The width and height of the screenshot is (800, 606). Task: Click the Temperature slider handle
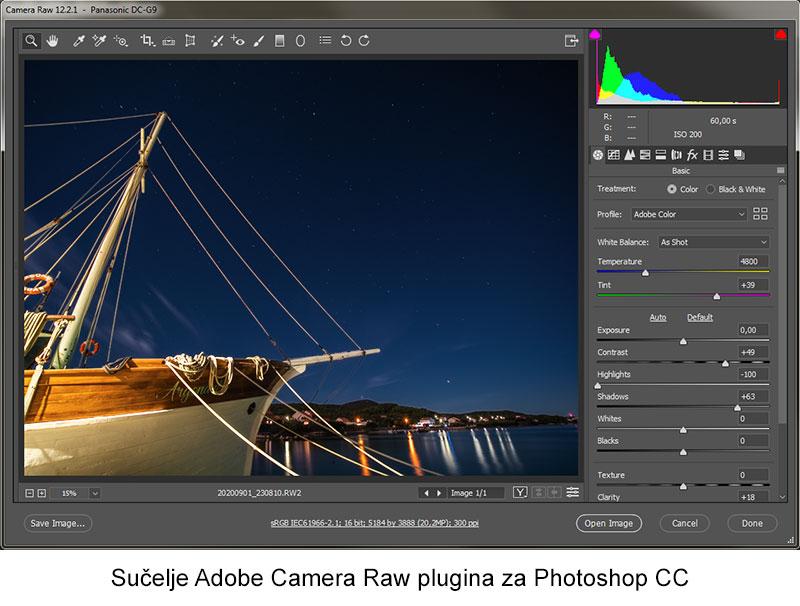(645, 272)
